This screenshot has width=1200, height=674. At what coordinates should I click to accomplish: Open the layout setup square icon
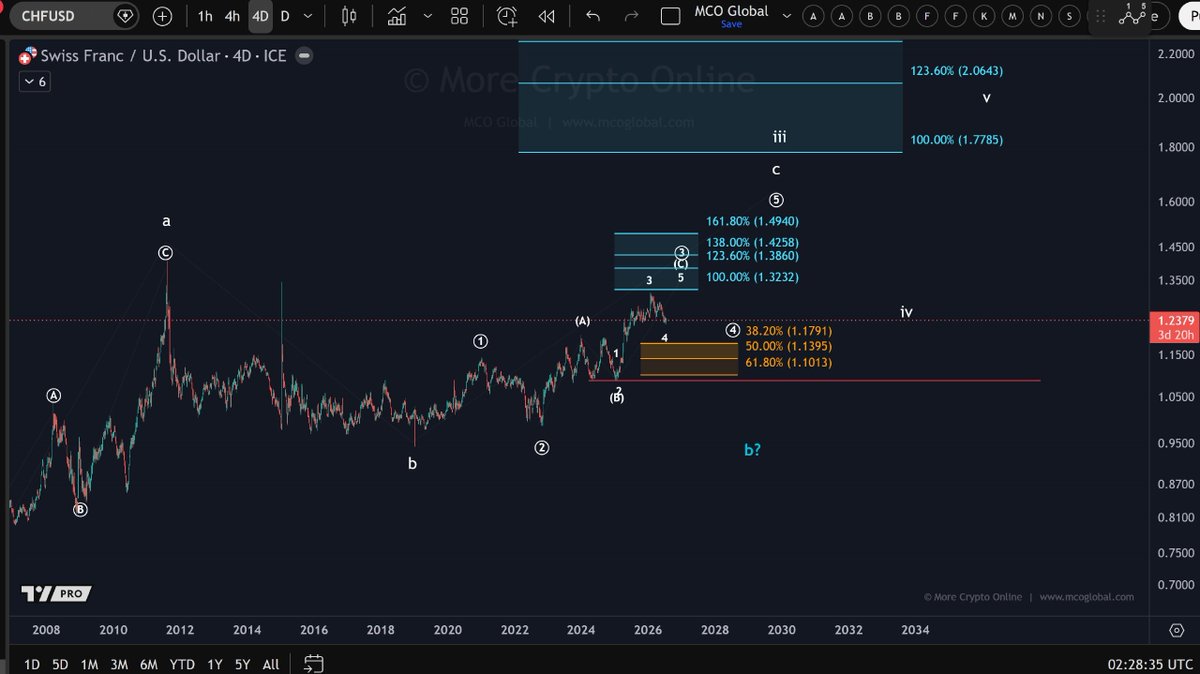point(672,16)
